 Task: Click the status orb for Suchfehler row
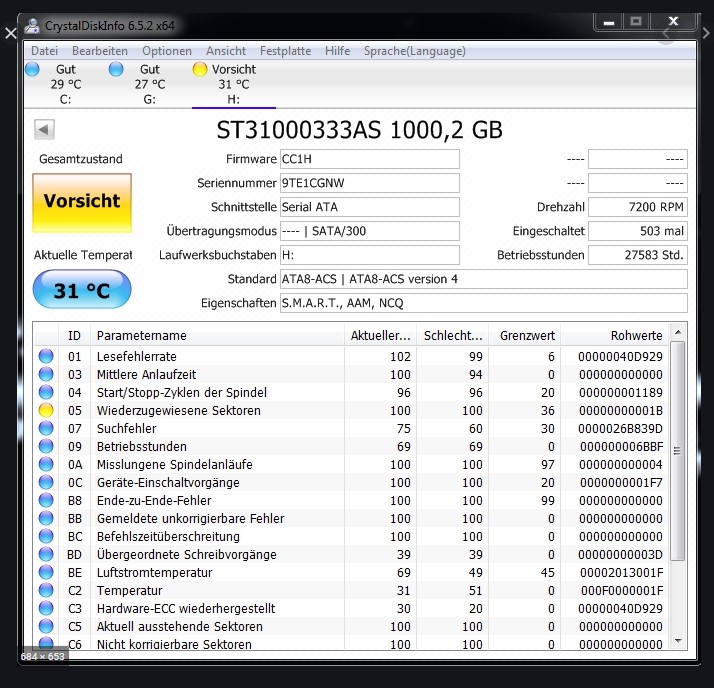click(x=46, y=428)
